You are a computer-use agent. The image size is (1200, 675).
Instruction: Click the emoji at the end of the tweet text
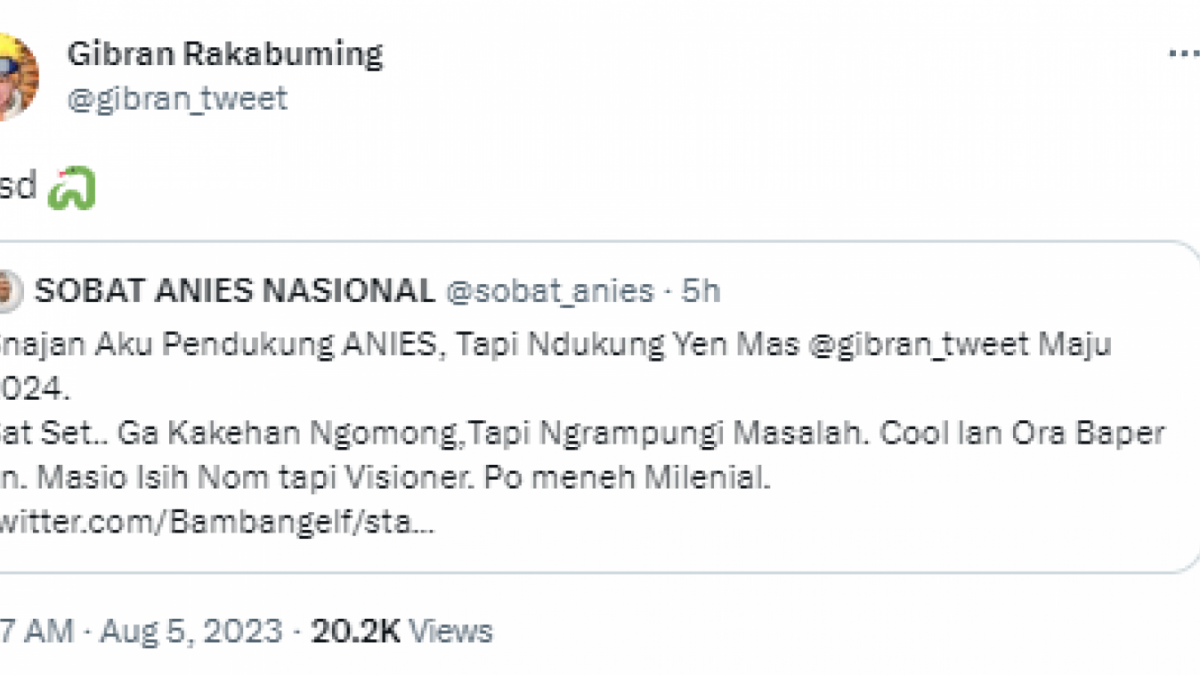[x=72, y=185]
